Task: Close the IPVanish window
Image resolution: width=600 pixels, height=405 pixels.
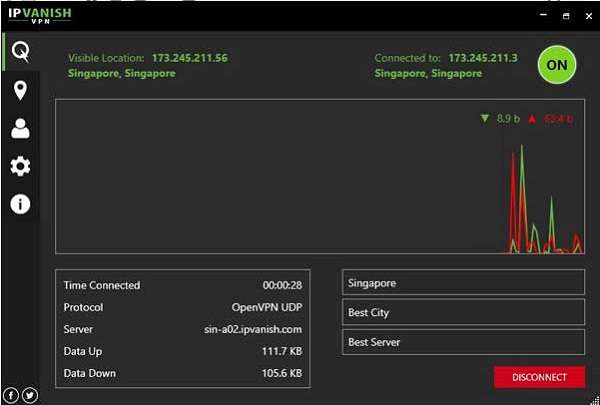Action: (587, 16)
